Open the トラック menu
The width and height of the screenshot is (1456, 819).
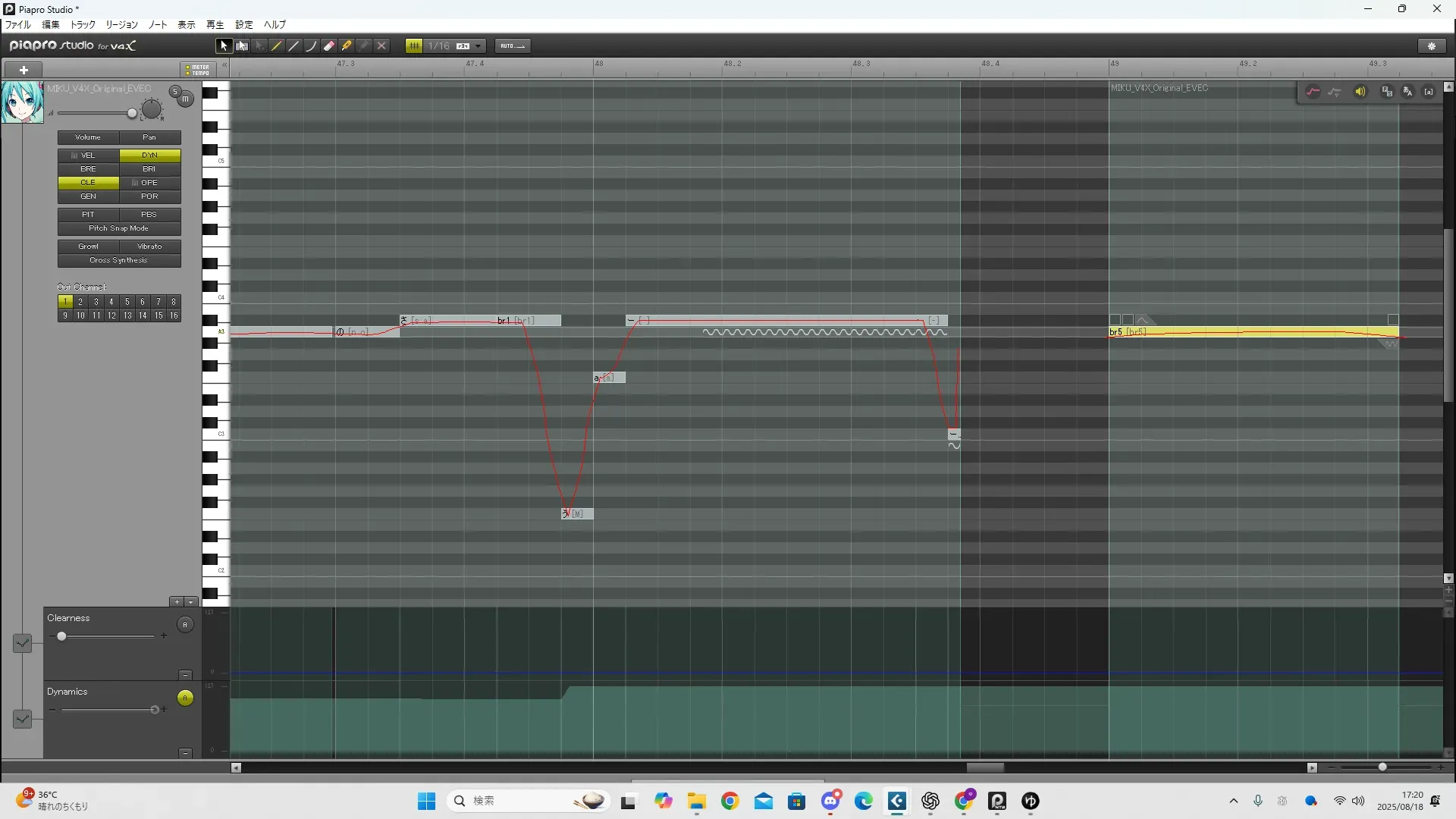coord(83,25)
